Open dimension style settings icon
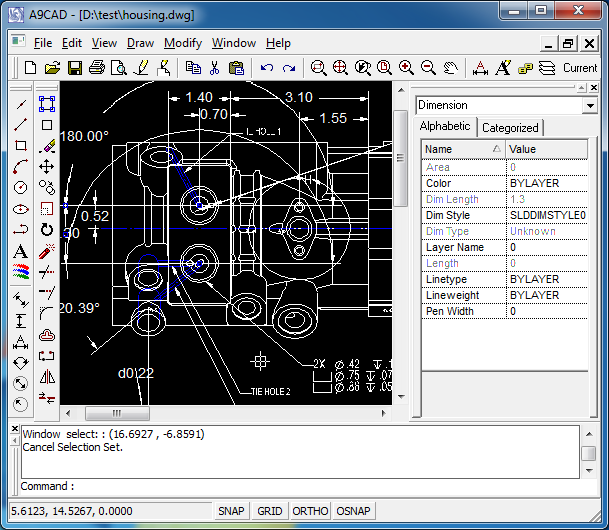Viewport: 609px width, 530px height. click(480, 68)
